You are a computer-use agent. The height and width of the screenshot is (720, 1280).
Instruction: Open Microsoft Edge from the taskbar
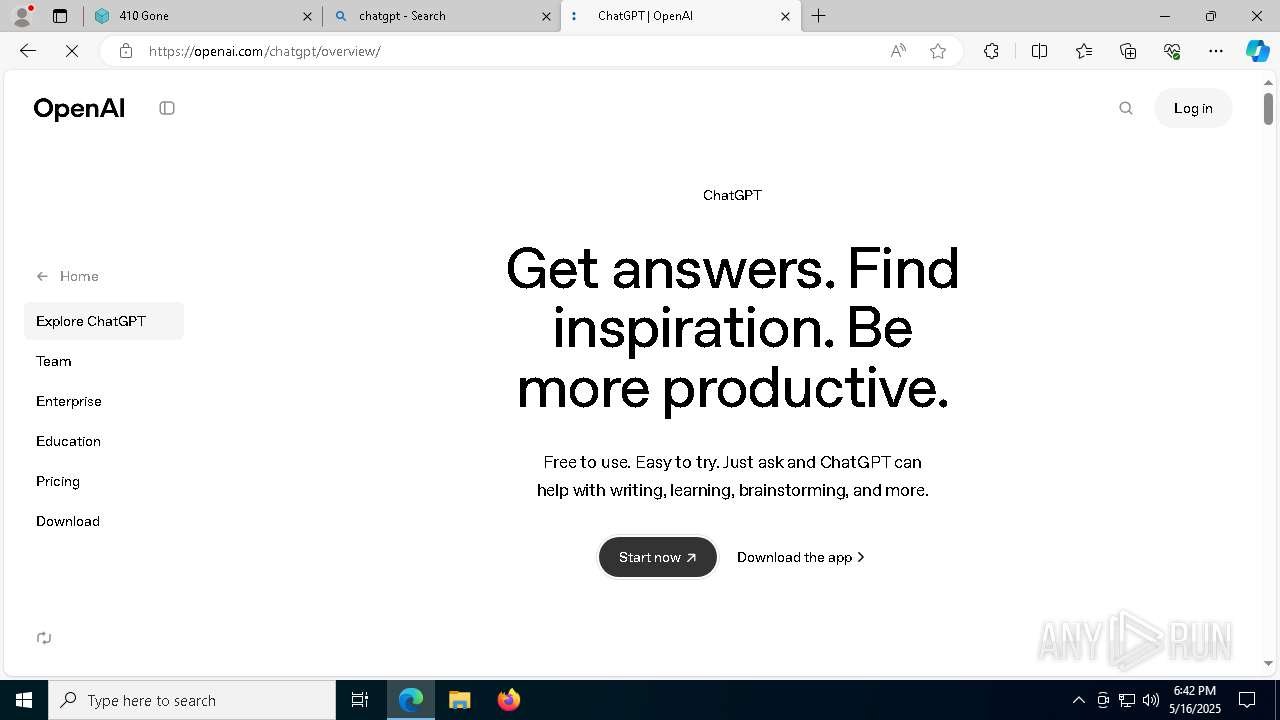click(411, 700)
